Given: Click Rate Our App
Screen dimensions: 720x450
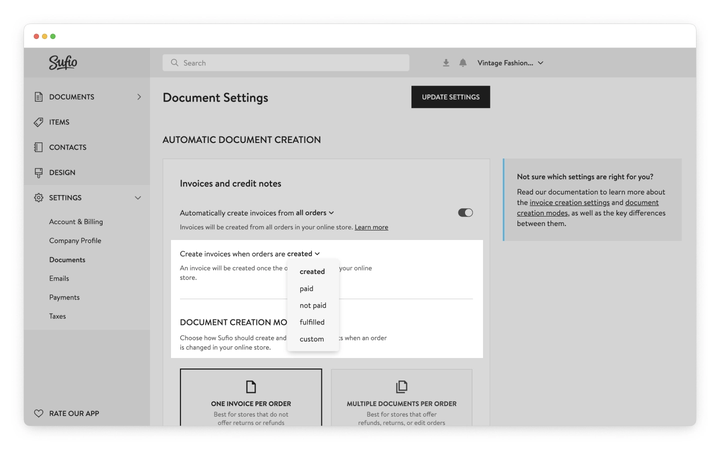Looking at the screenshot, I should 74,413.
